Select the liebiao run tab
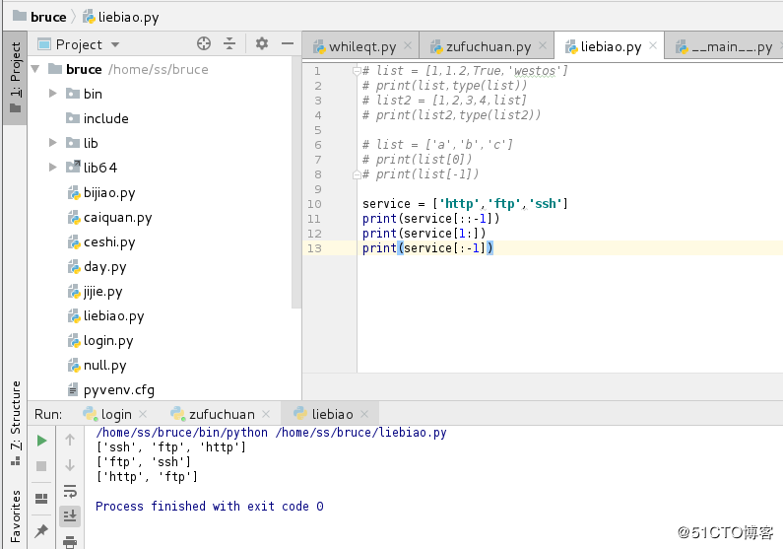 click(332, 414)
